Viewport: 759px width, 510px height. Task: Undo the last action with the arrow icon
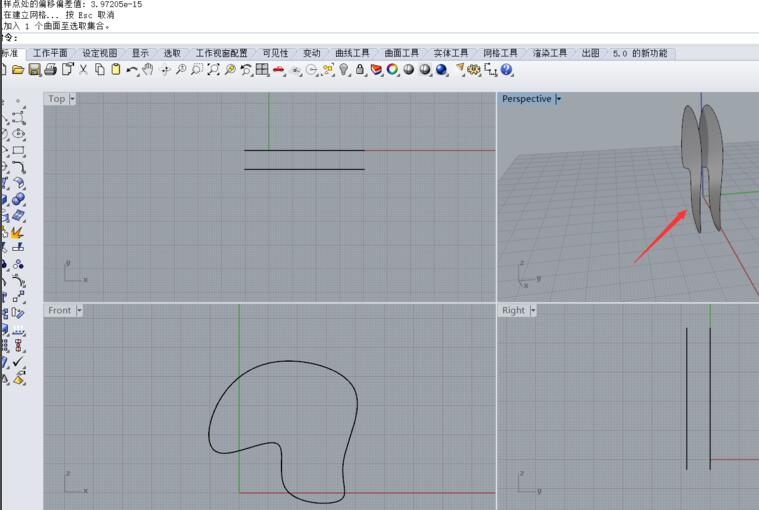click(132, 70)
